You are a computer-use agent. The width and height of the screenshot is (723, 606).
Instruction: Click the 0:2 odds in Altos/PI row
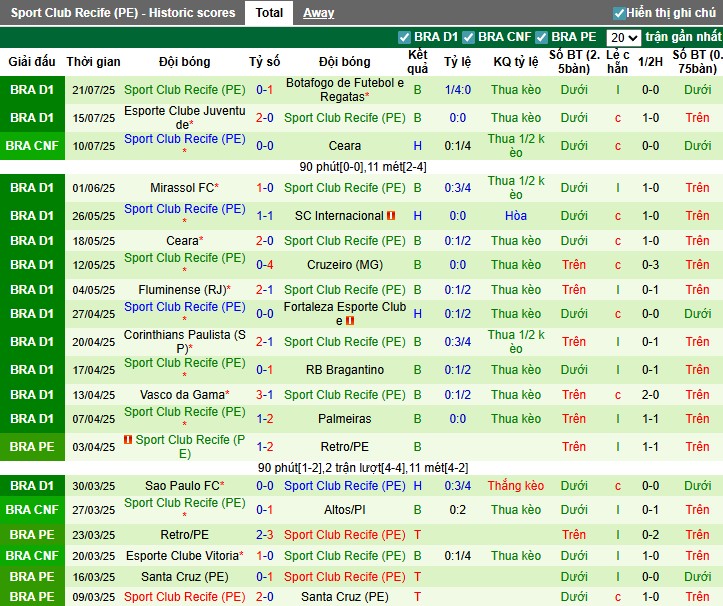(x=457, y=510)
